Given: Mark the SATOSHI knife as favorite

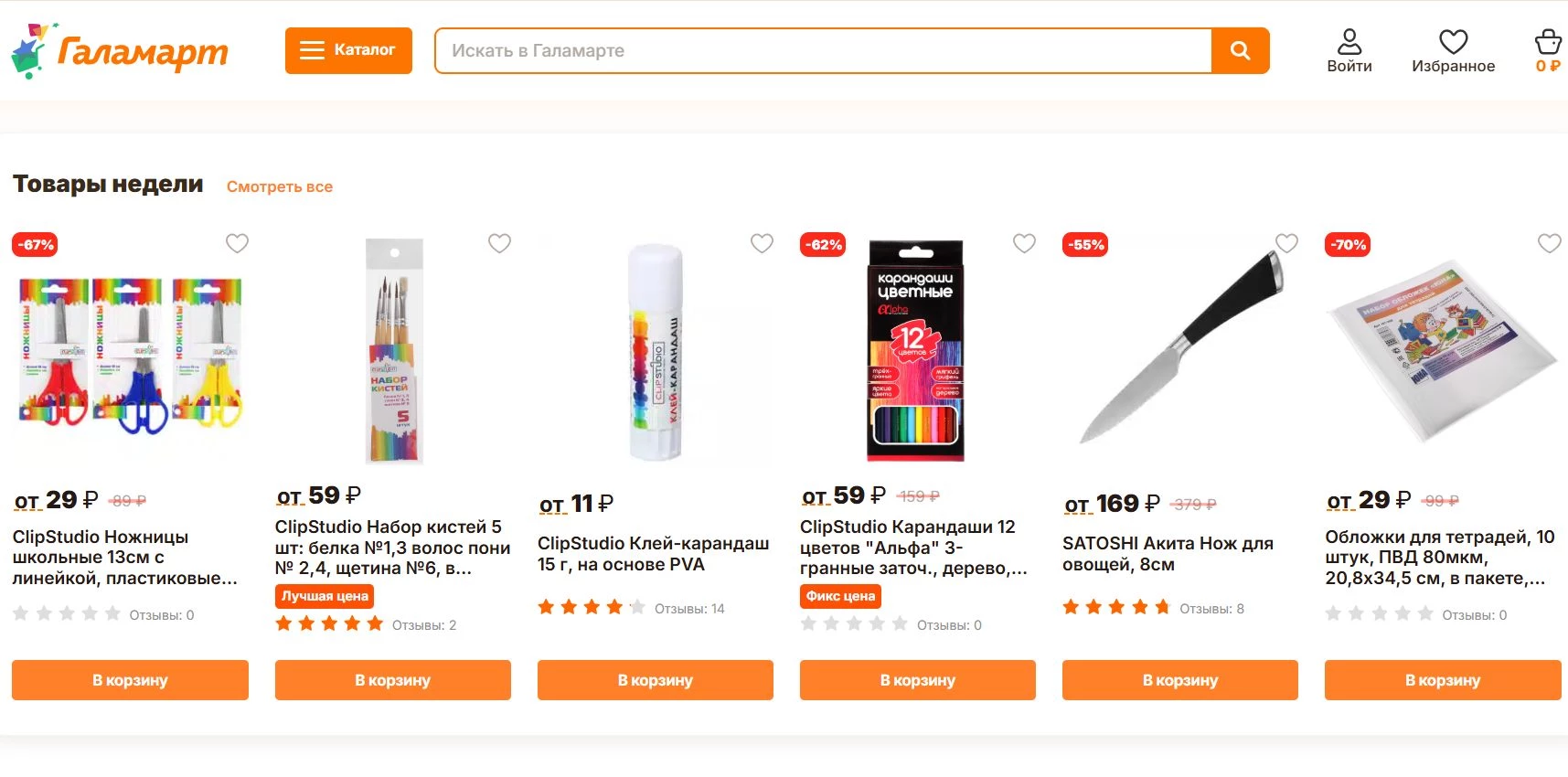Looking at the screenshot, I should tap(1286, 243).
